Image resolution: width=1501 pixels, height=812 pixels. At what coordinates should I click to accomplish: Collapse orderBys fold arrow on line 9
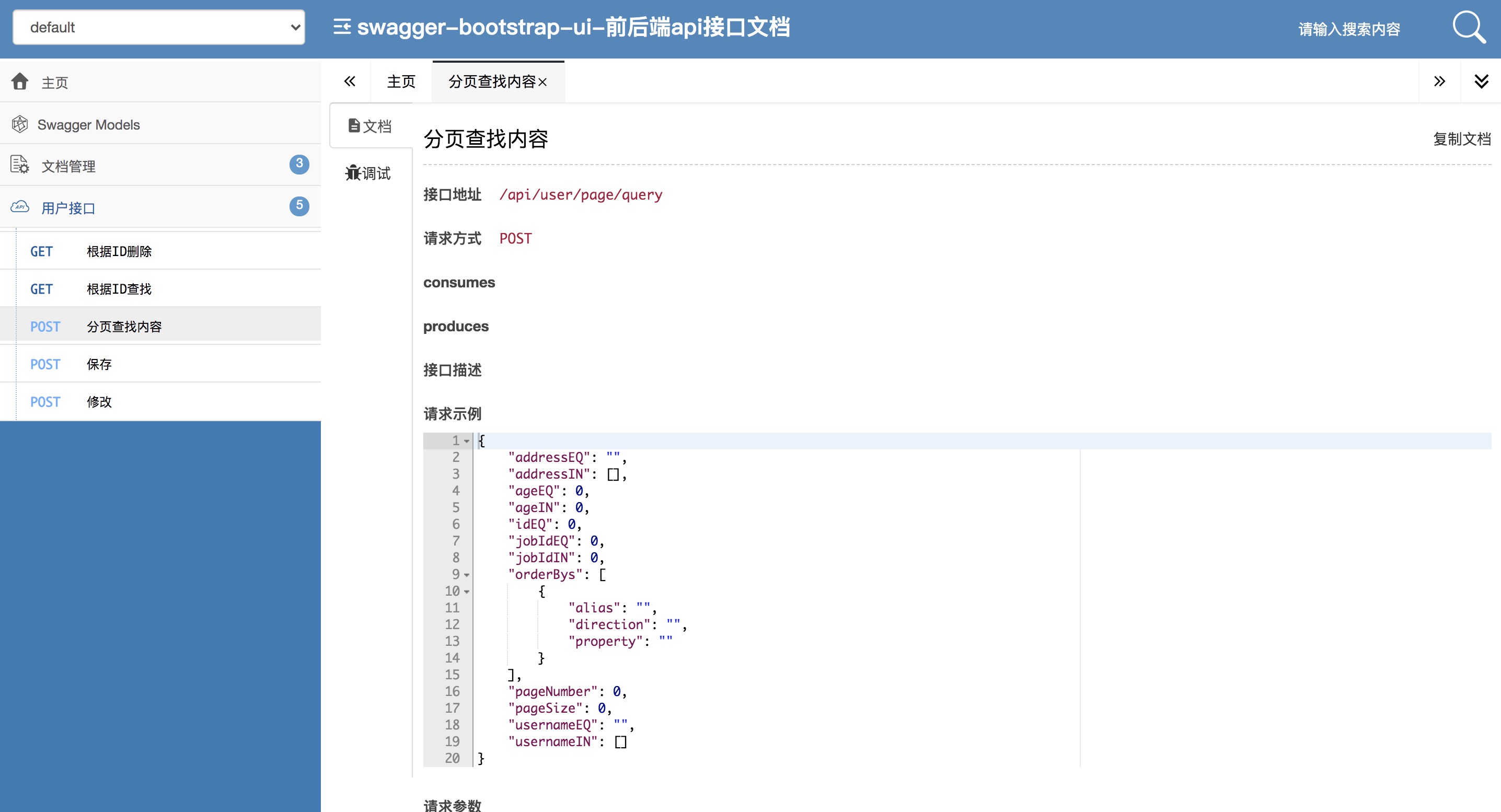(x=467, y=575)
